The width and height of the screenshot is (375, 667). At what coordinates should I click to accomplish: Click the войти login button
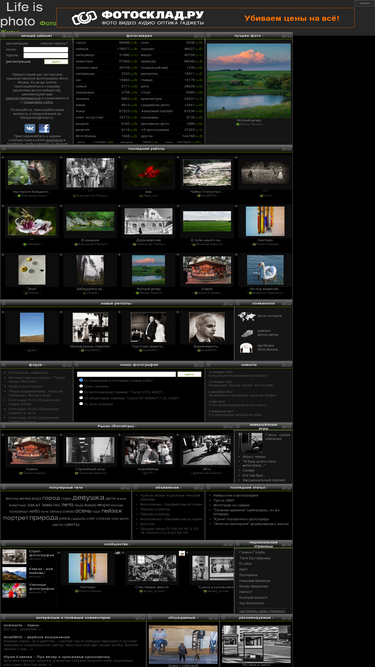pos(56,62)
